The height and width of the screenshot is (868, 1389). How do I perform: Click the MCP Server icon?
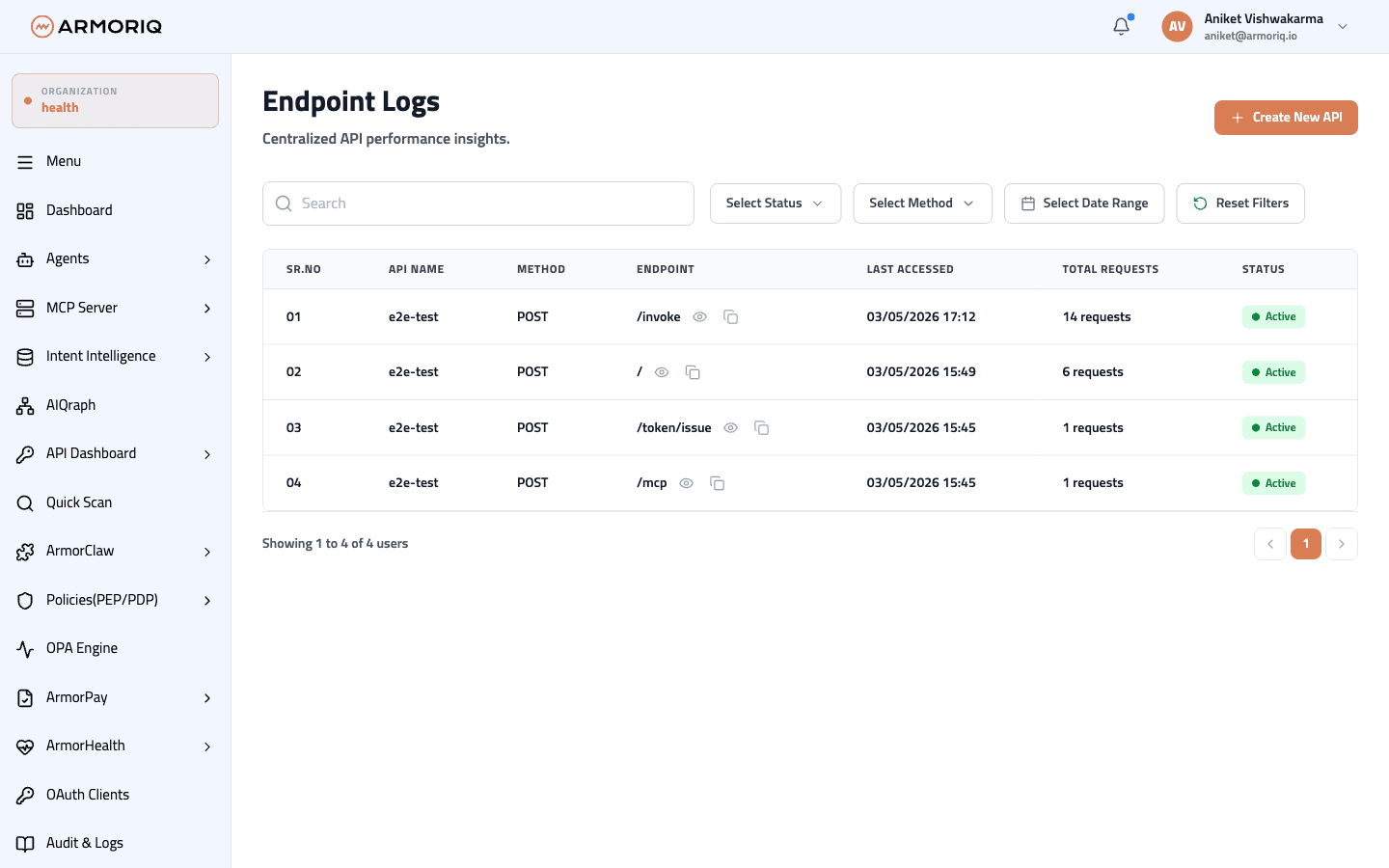click(x=25, y=308)
